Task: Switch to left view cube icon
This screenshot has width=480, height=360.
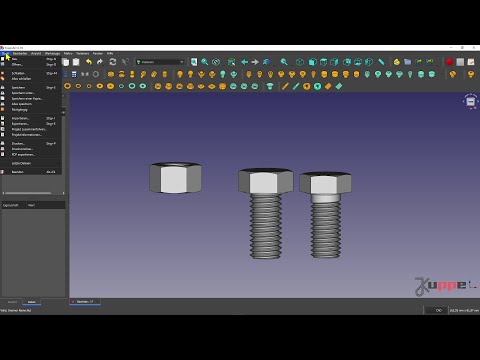Action: coord(369,62)
